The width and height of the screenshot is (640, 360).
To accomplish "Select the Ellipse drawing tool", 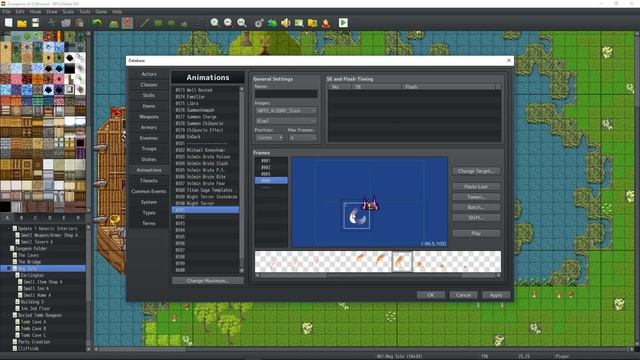I will tap(171, 23).
